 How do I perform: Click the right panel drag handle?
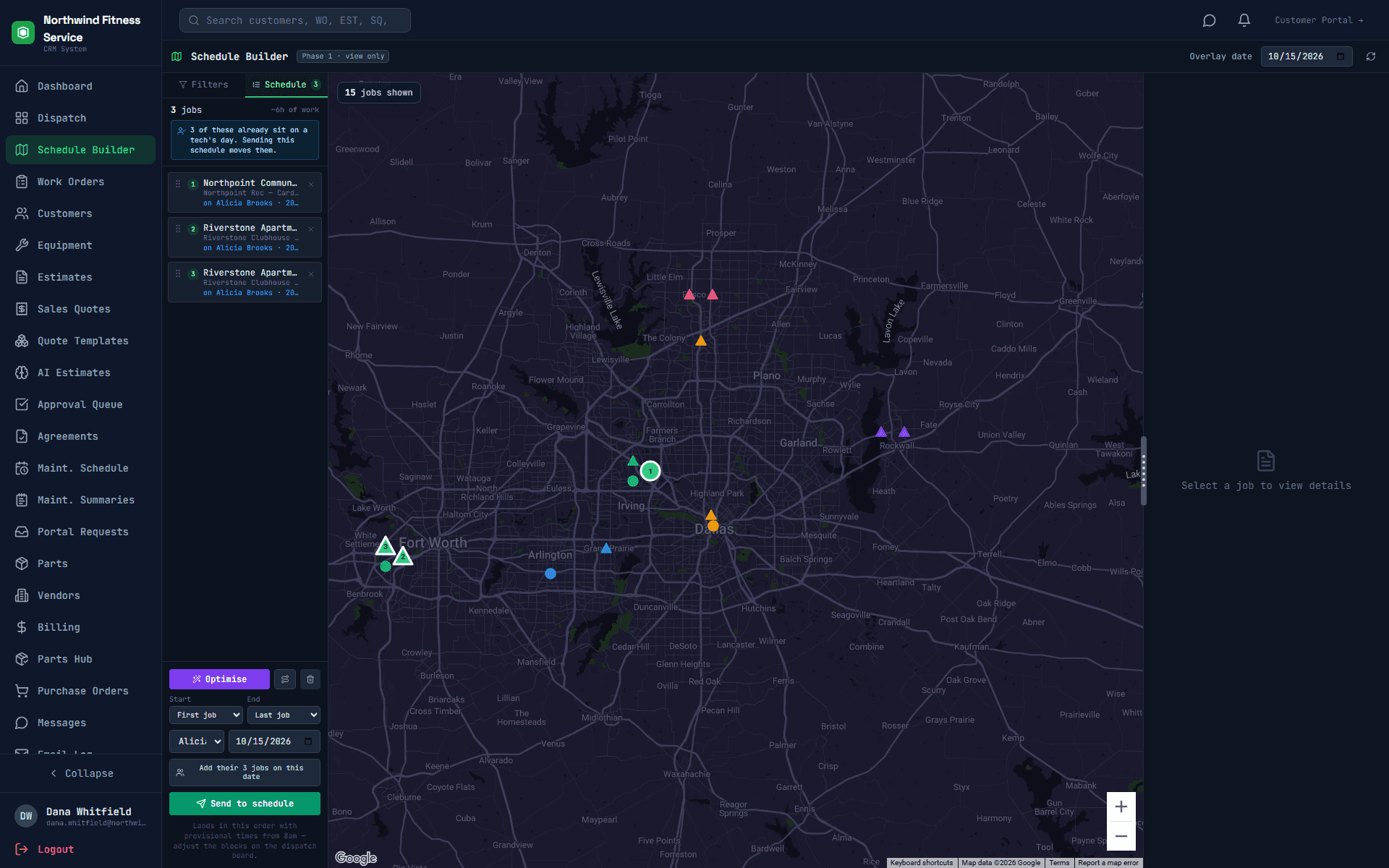click(1144, 471)
